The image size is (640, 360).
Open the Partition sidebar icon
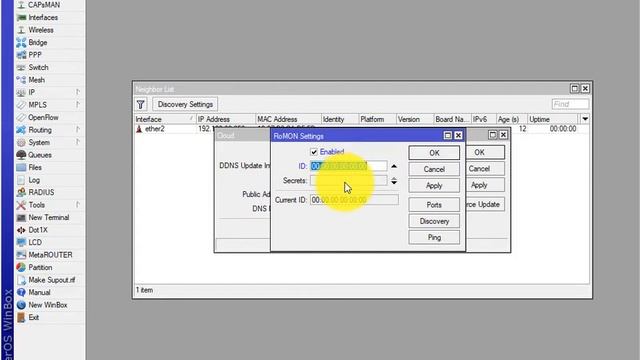[x=21, y=267]
